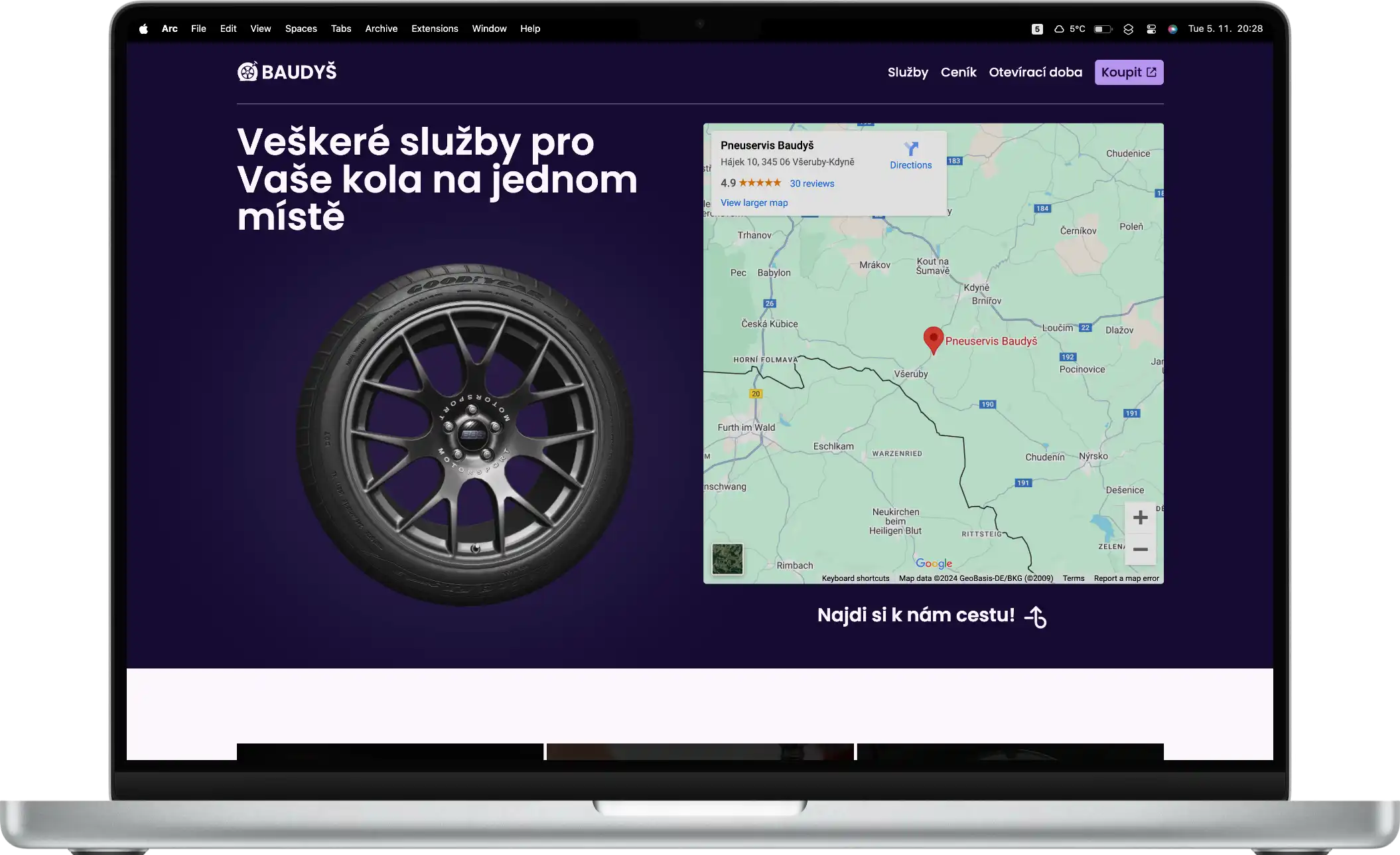Screen dimensions: 1400x855
Task: Click the Eschlkam map label
Action: point(833,446)
